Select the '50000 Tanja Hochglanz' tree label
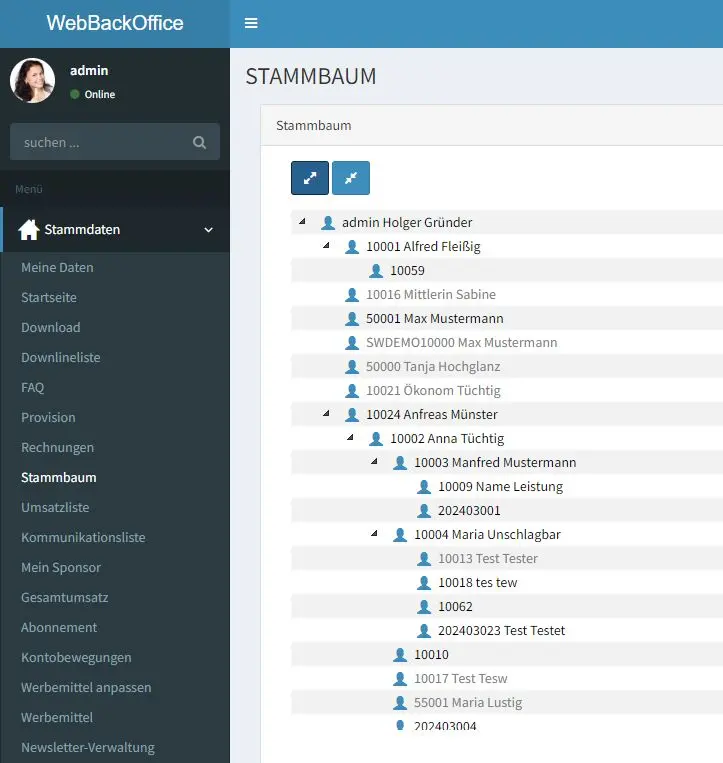723x763 pixels. (x=433, y=366)
